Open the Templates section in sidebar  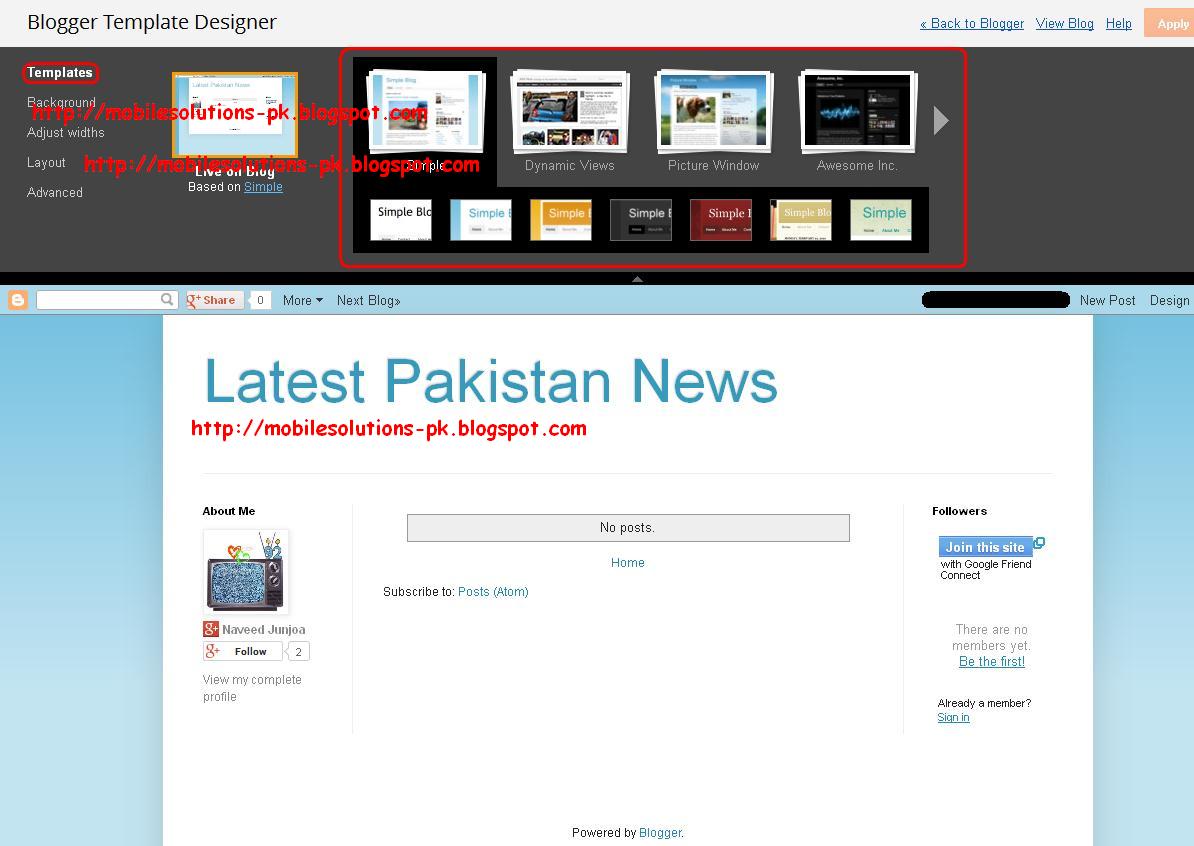click(x=59, y=72)
